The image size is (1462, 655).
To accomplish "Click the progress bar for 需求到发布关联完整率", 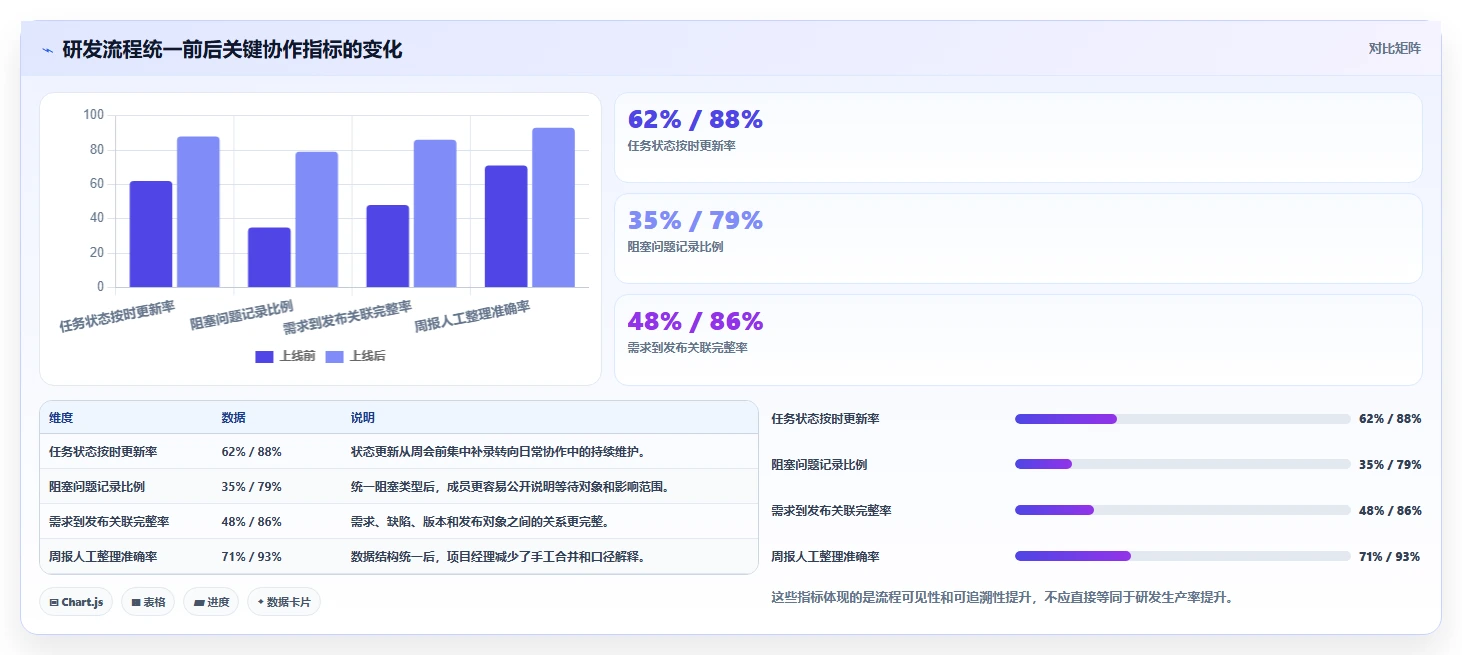I will click(1183, 510).
